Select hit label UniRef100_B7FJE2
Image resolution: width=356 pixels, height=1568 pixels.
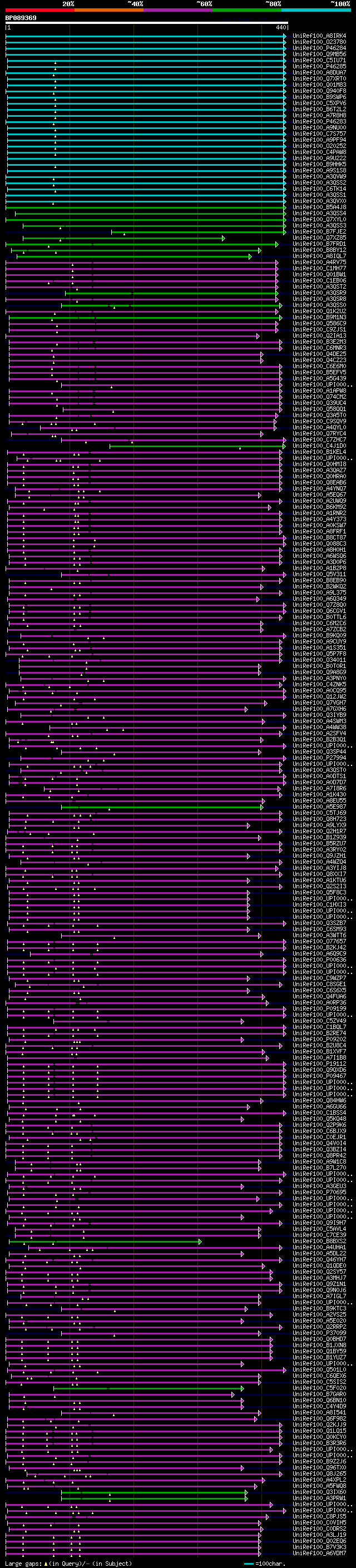pos(319,232)
